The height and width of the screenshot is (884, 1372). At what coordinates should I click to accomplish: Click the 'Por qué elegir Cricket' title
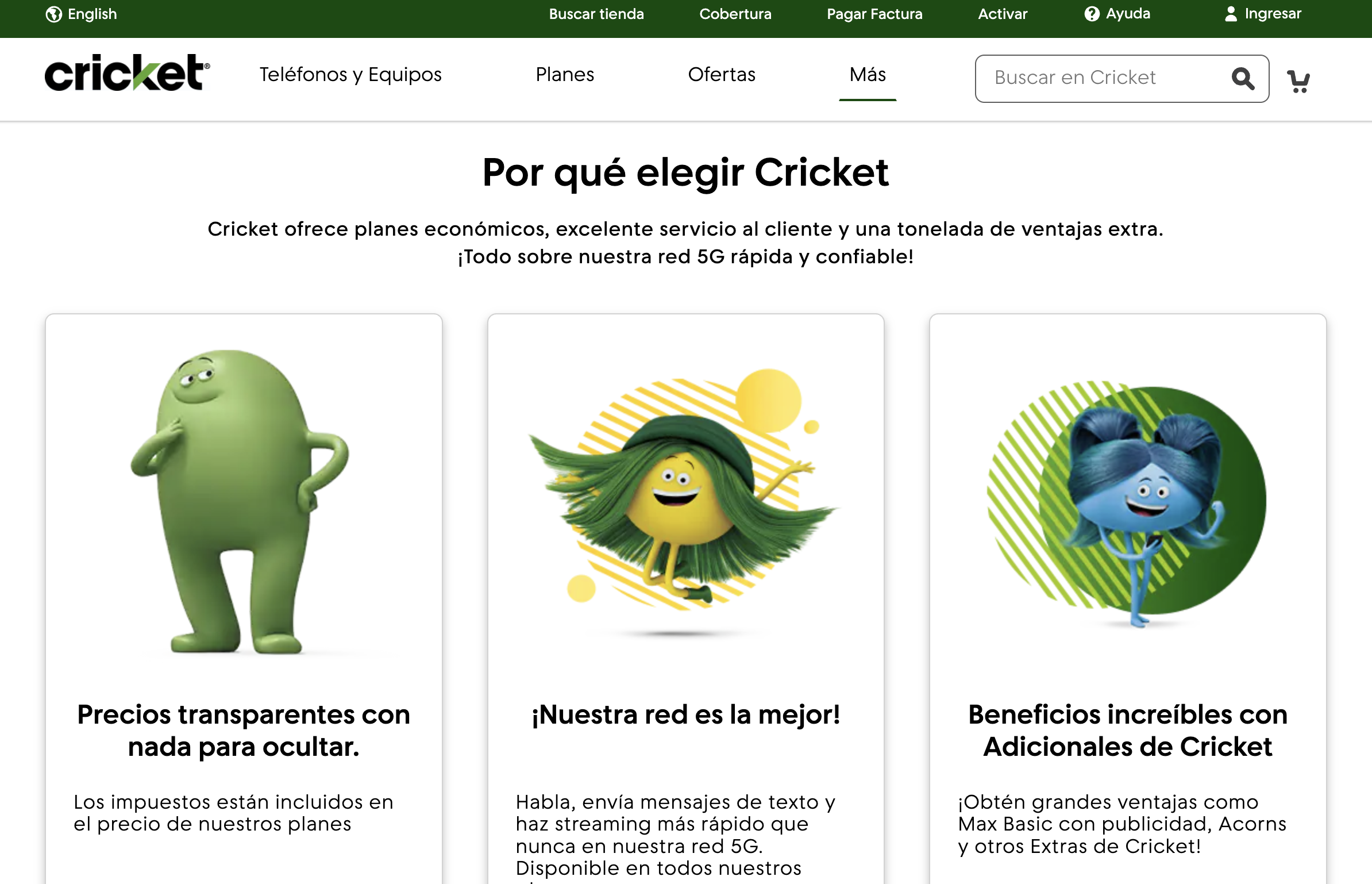[686, 173]
